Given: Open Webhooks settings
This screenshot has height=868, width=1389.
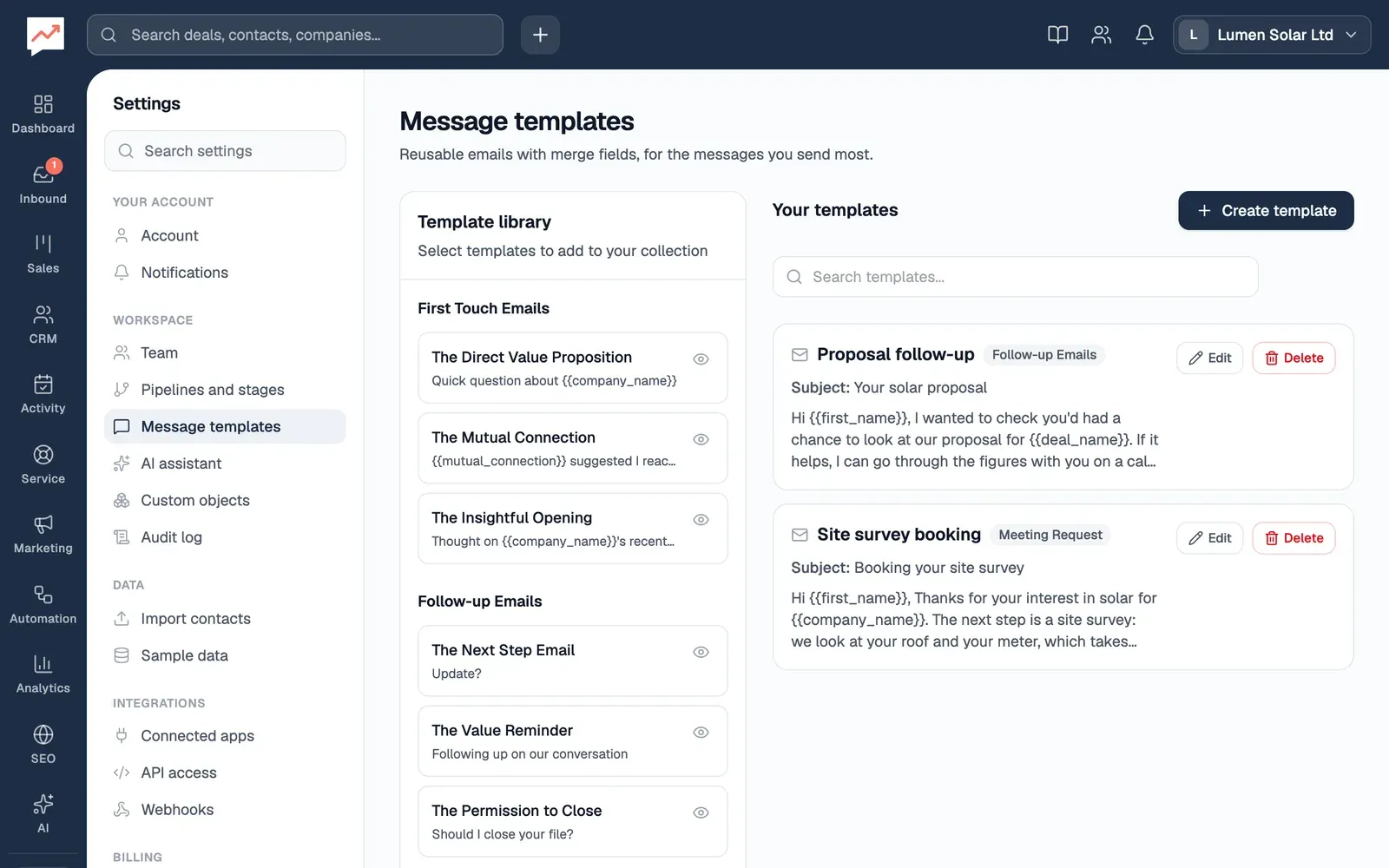Looking at the screenshot, I should pyautogui.click(x=225, y=810).
